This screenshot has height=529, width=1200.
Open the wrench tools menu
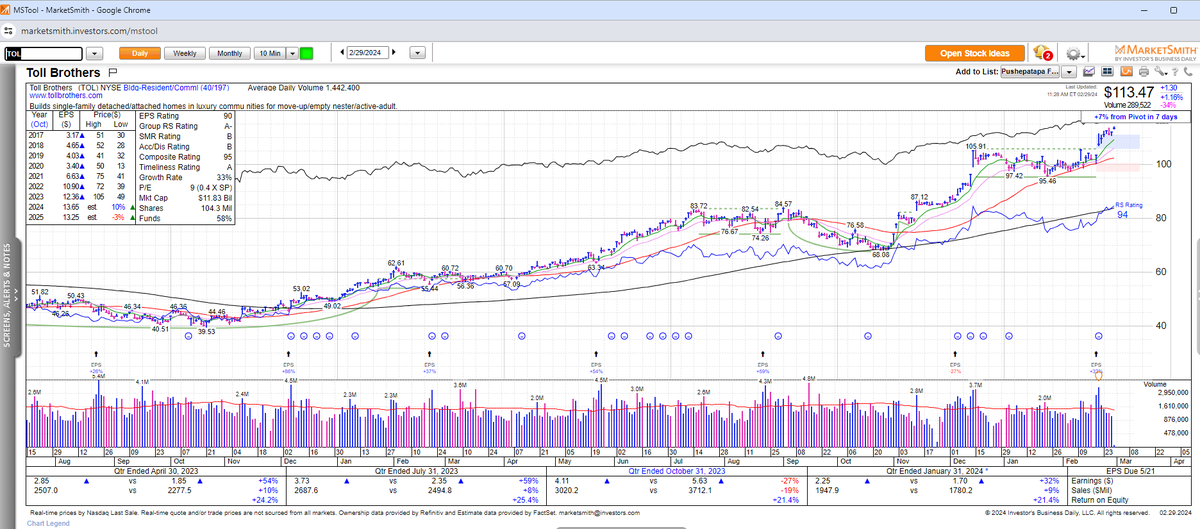coord(1159,72)
